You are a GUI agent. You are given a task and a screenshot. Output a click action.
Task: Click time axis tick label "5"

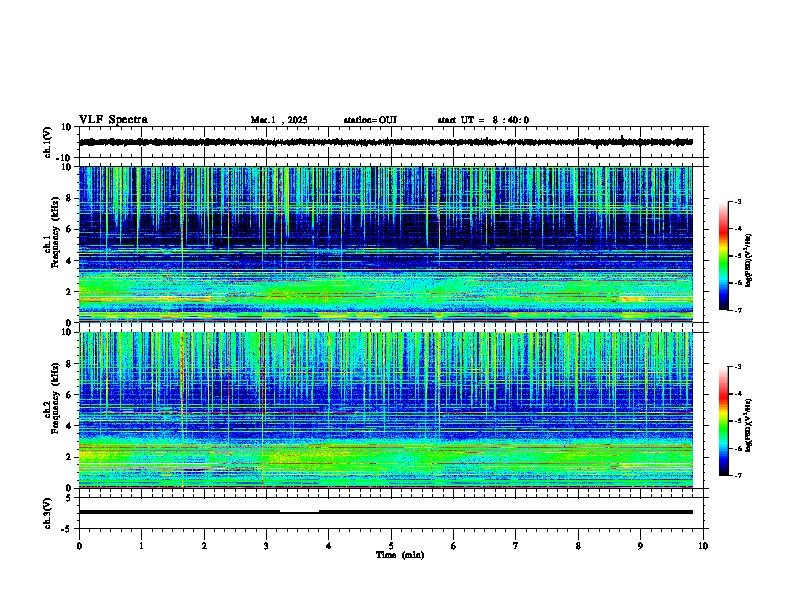coord(391,546)
